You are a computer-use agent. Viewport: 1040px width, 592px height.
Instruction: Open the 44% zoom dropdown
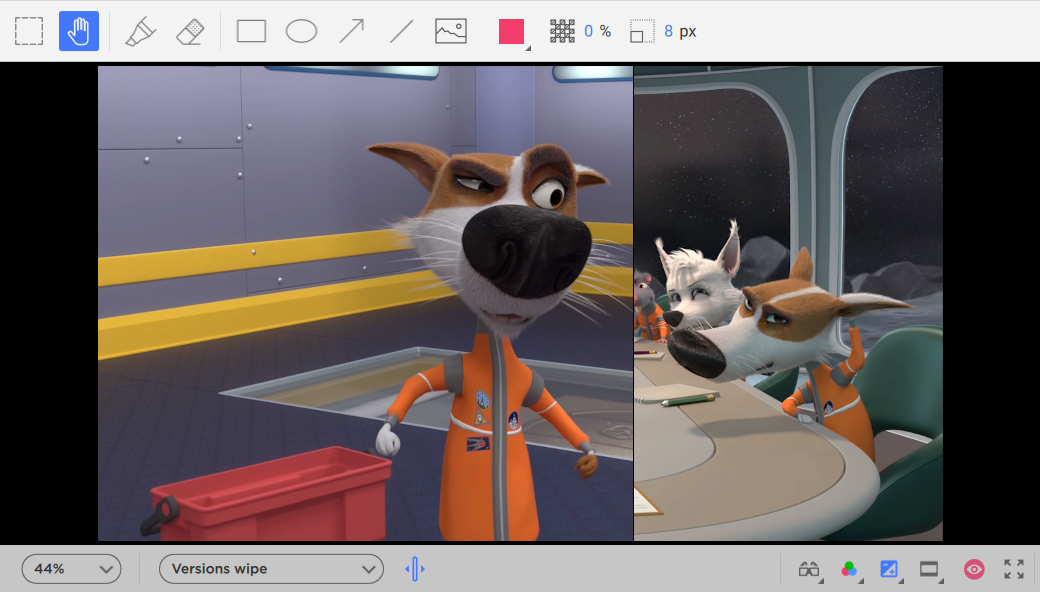coord(72,569)
